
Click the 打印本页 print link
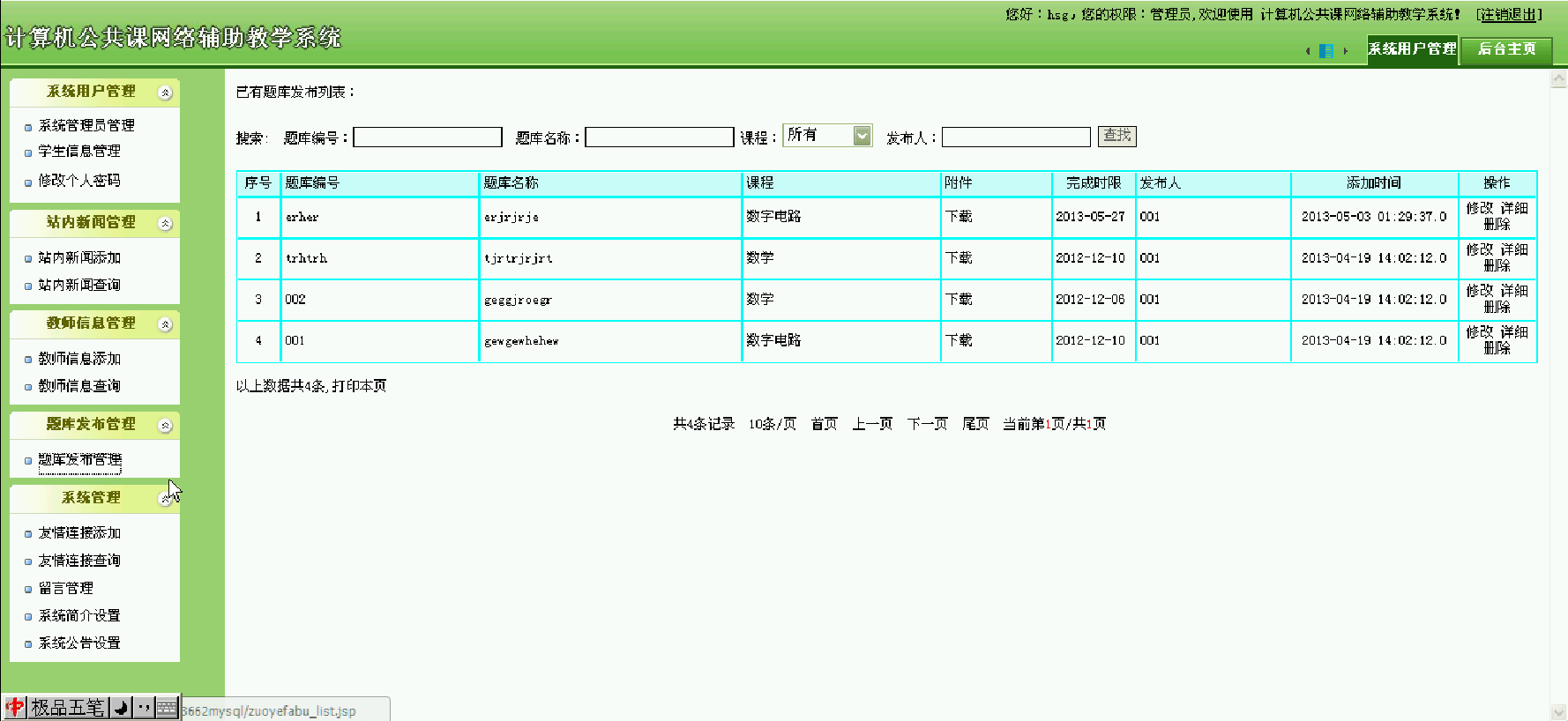tap(359, 386)
